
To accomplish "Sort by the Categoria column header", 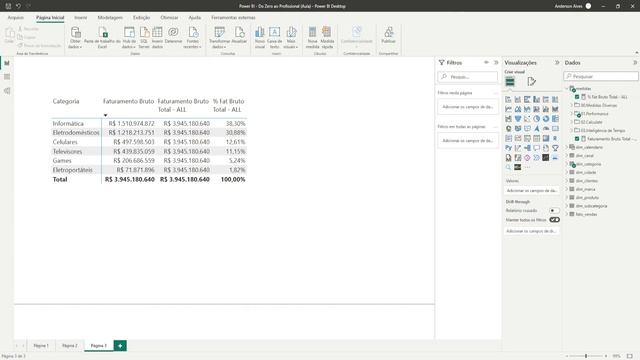I will (66, 101).
